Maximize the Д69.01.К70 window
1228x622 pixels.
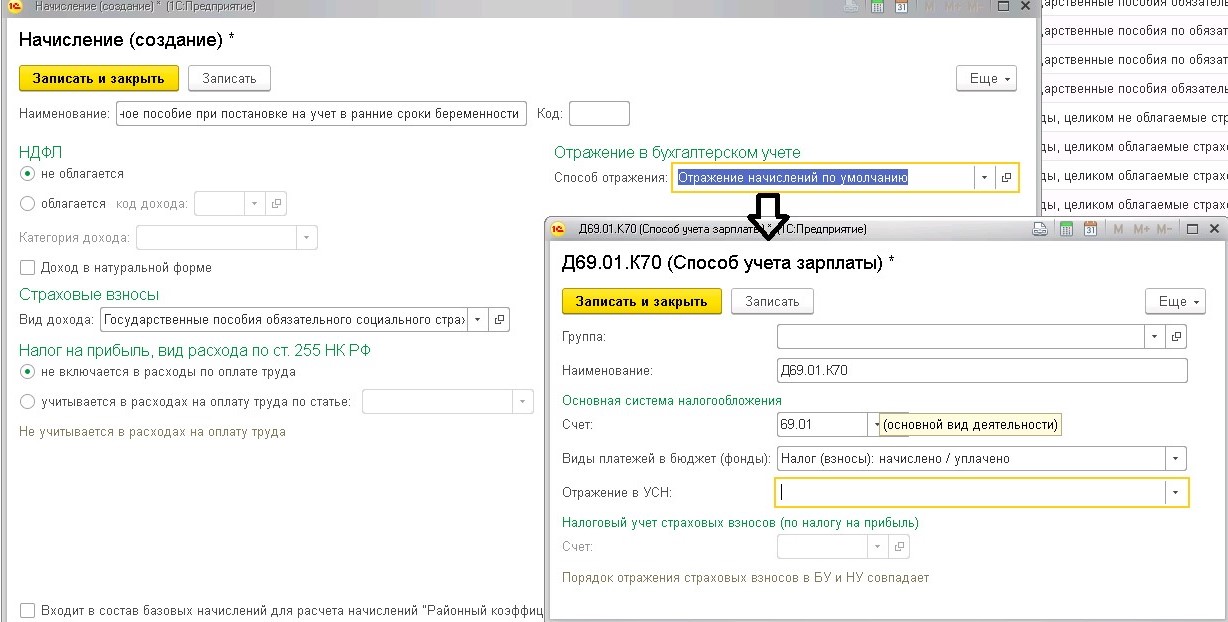click(1192, 229)
